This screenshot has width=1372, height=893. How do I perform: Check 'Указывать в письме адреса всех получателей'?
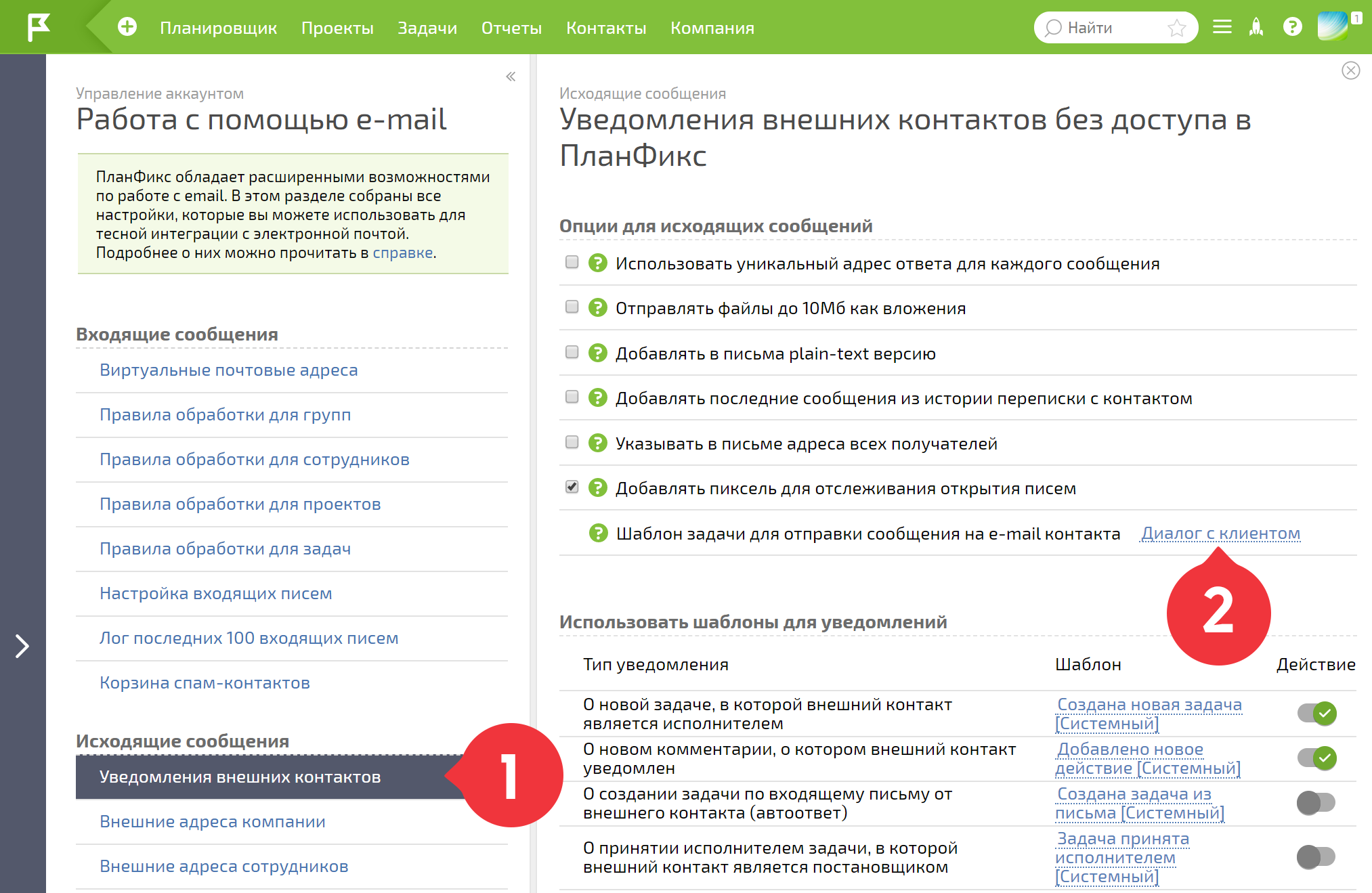(572, 442)
